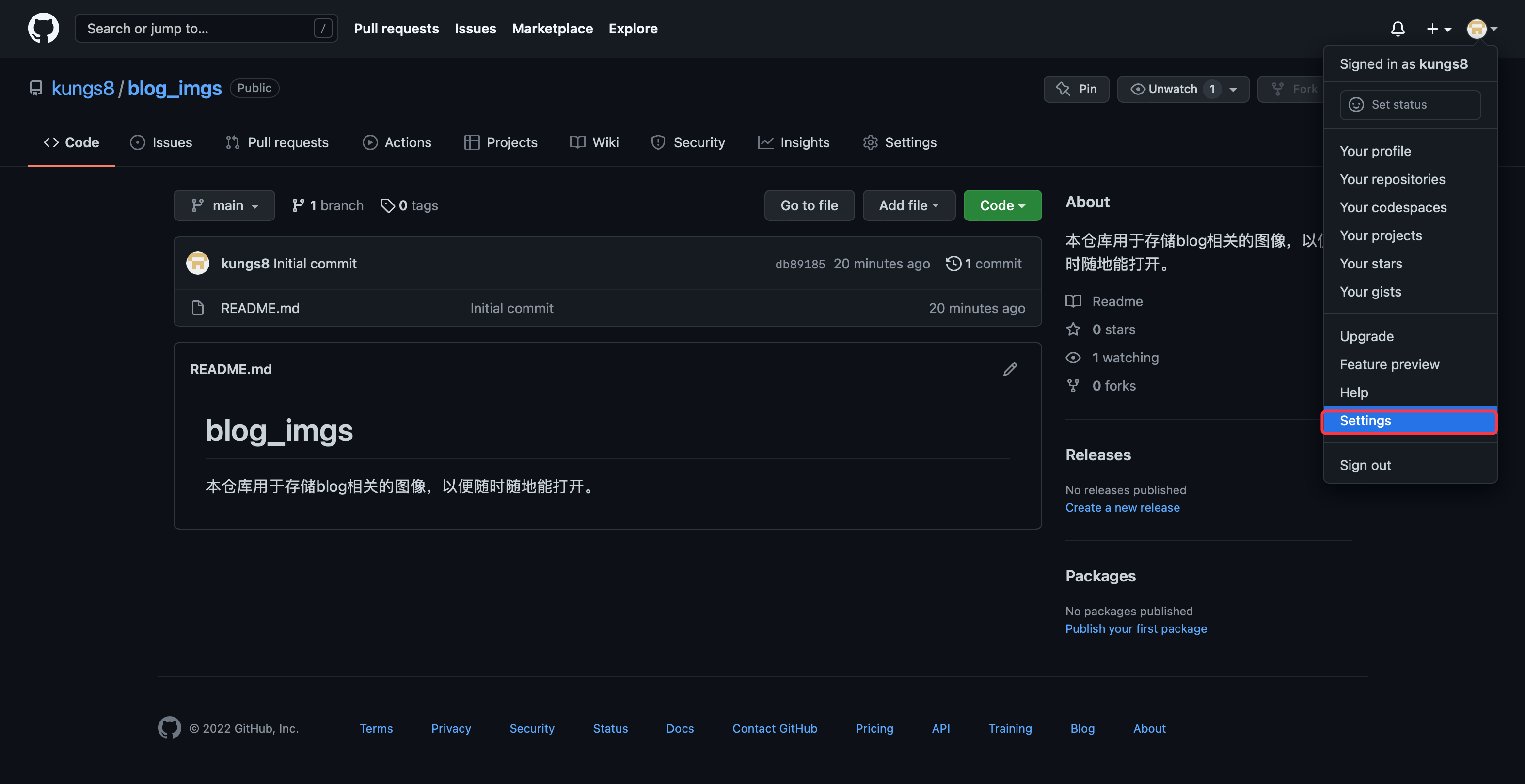
Task: Click the smiley Set status icon
Action: tap(1356, 105)
